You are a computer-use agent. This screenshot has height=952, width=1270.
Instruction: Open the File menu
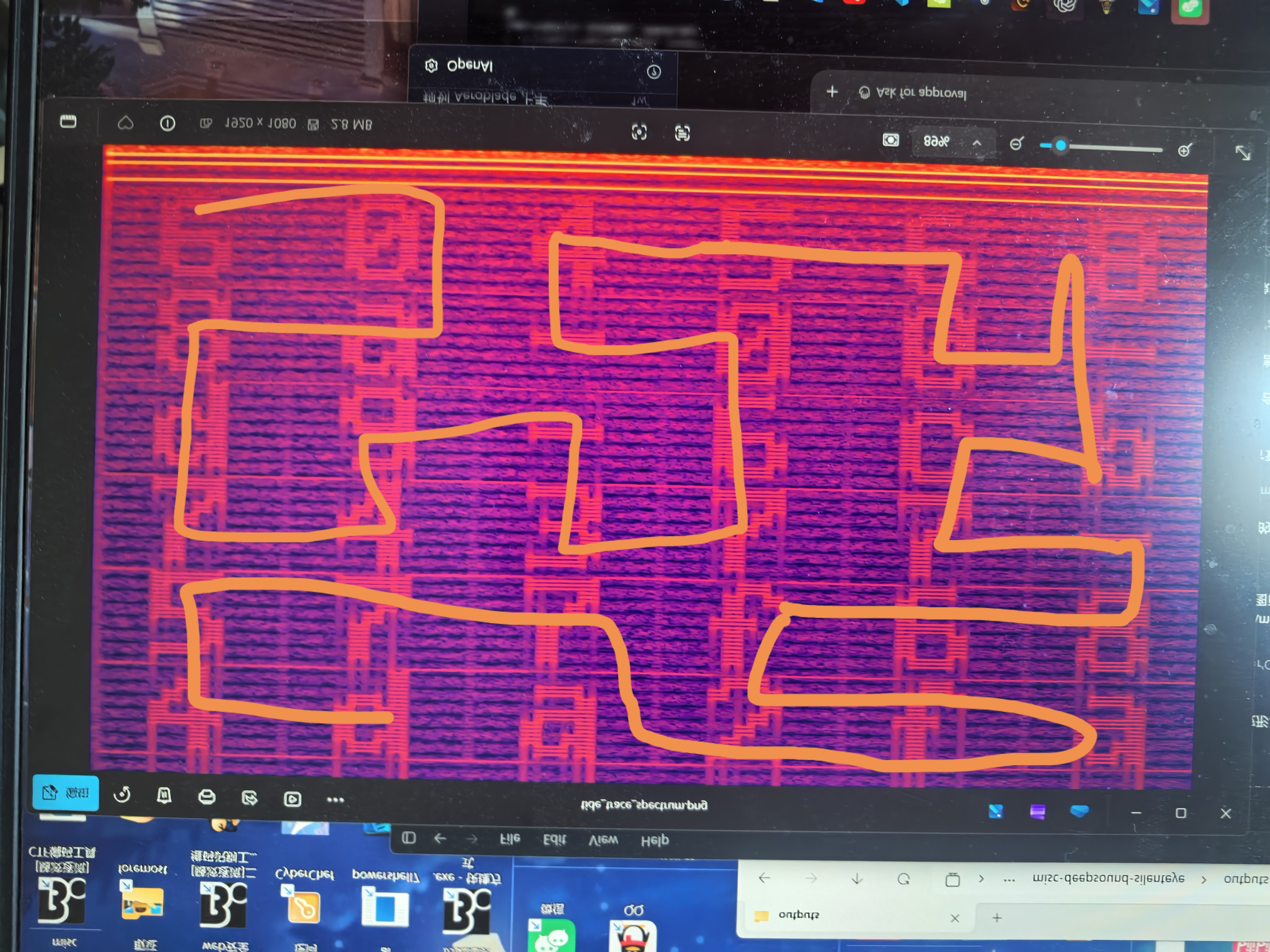click(510, 839)
